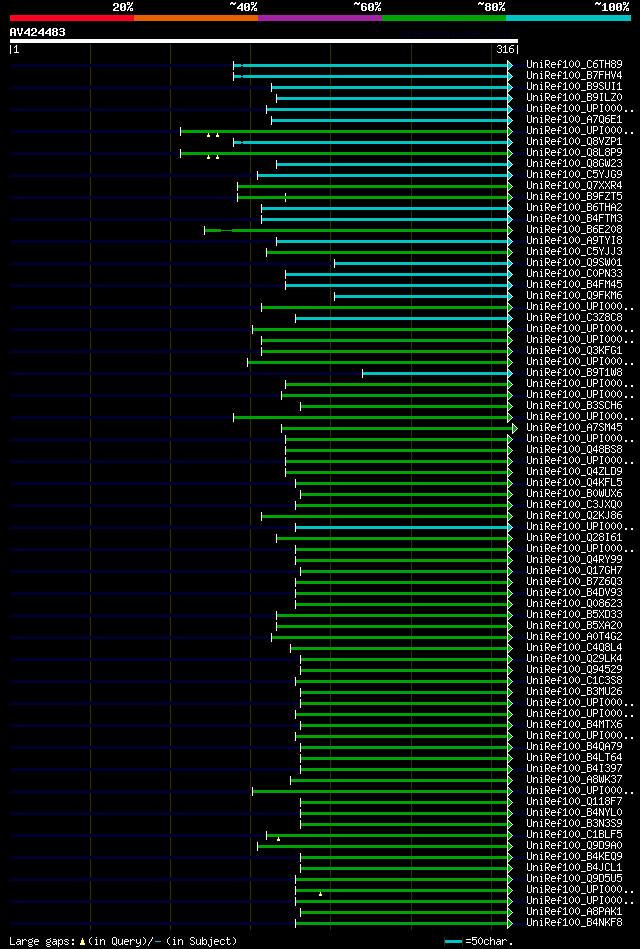
Task: Select the UniRef100_A8WK37 label
Action: [574, 780]
